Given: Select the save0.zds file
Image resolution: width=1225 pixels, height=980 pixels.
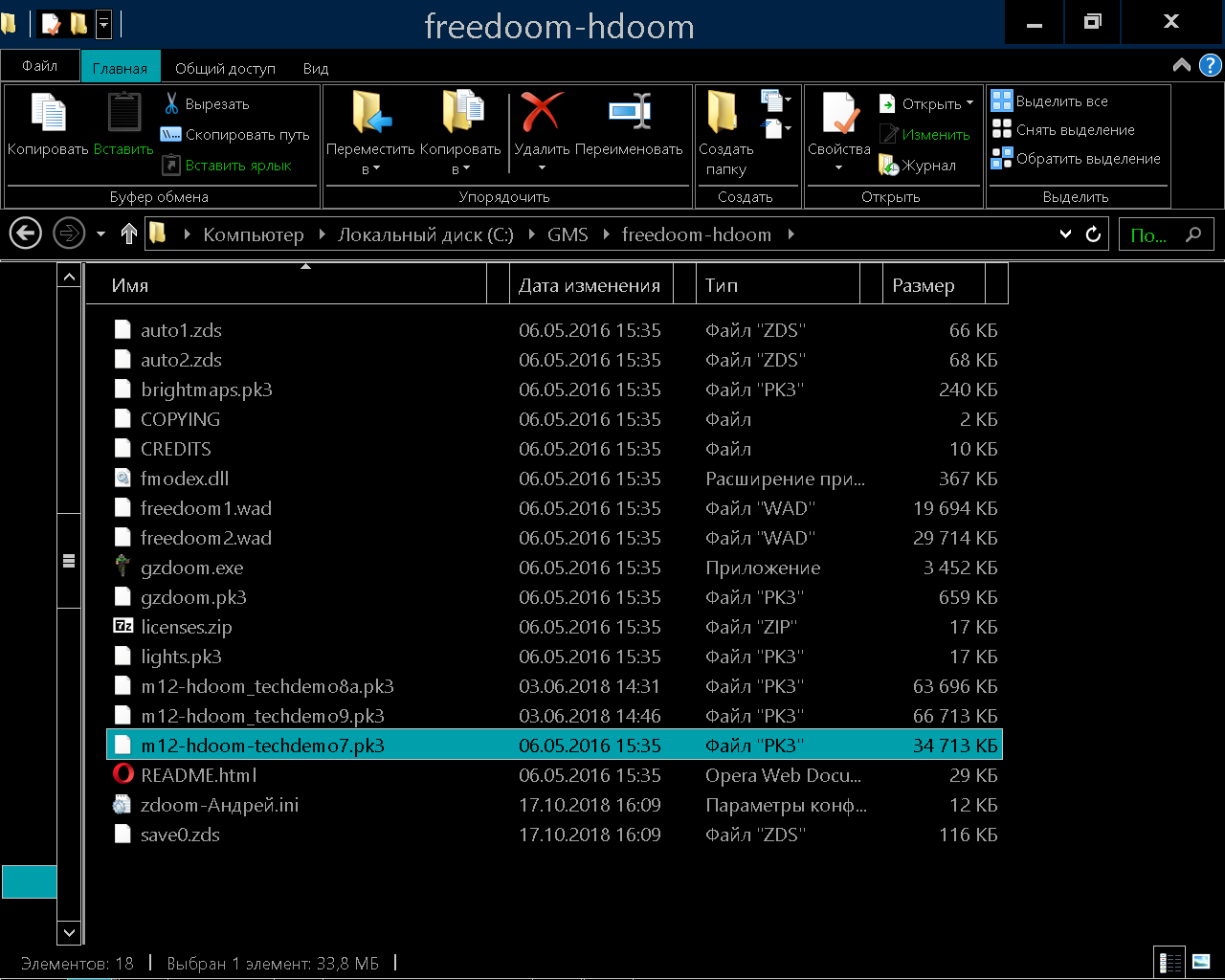Looking at the screenshot, I should click(x=554, y=835).
